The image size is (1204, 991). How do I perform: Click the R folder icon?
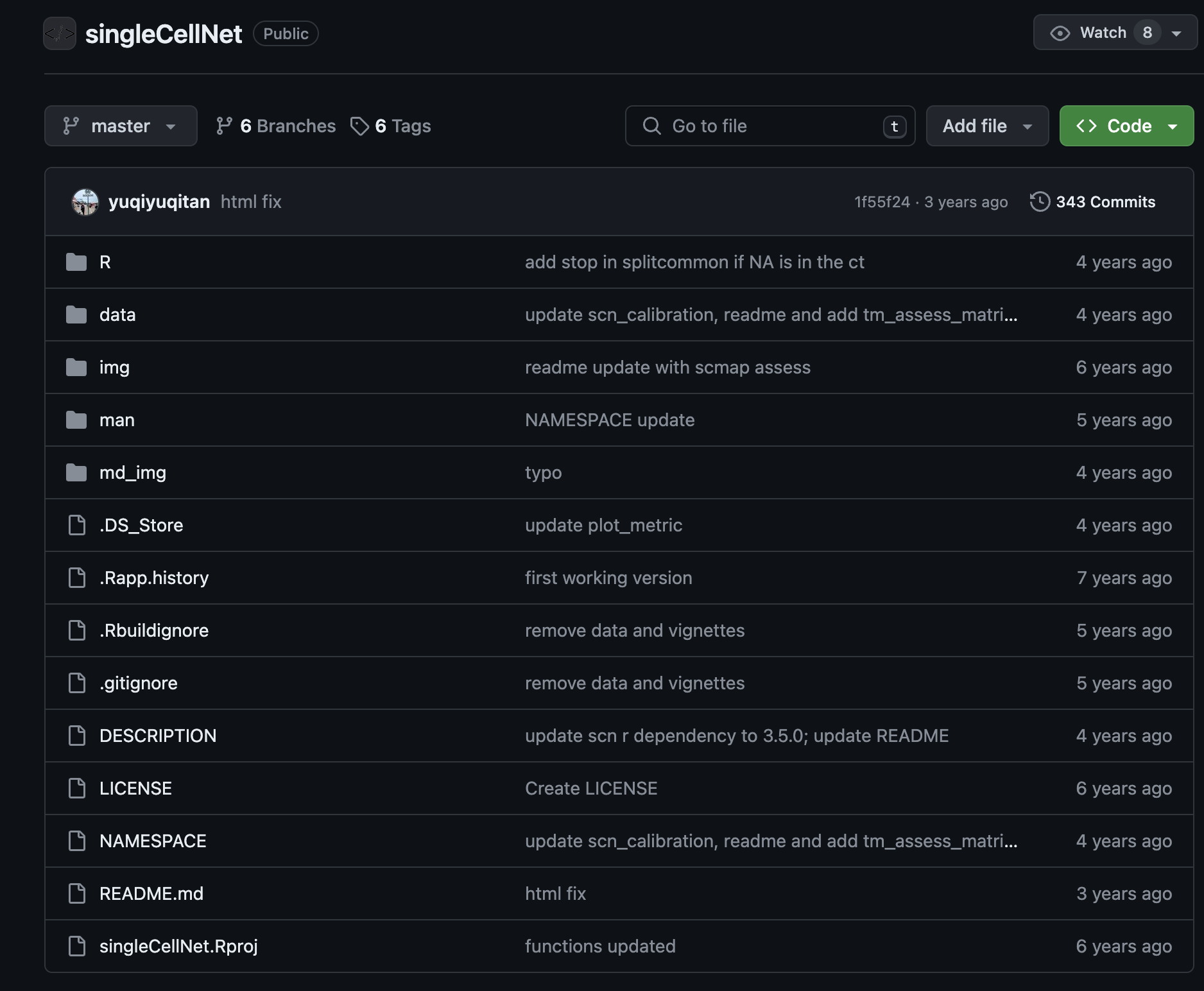[76, 262]
